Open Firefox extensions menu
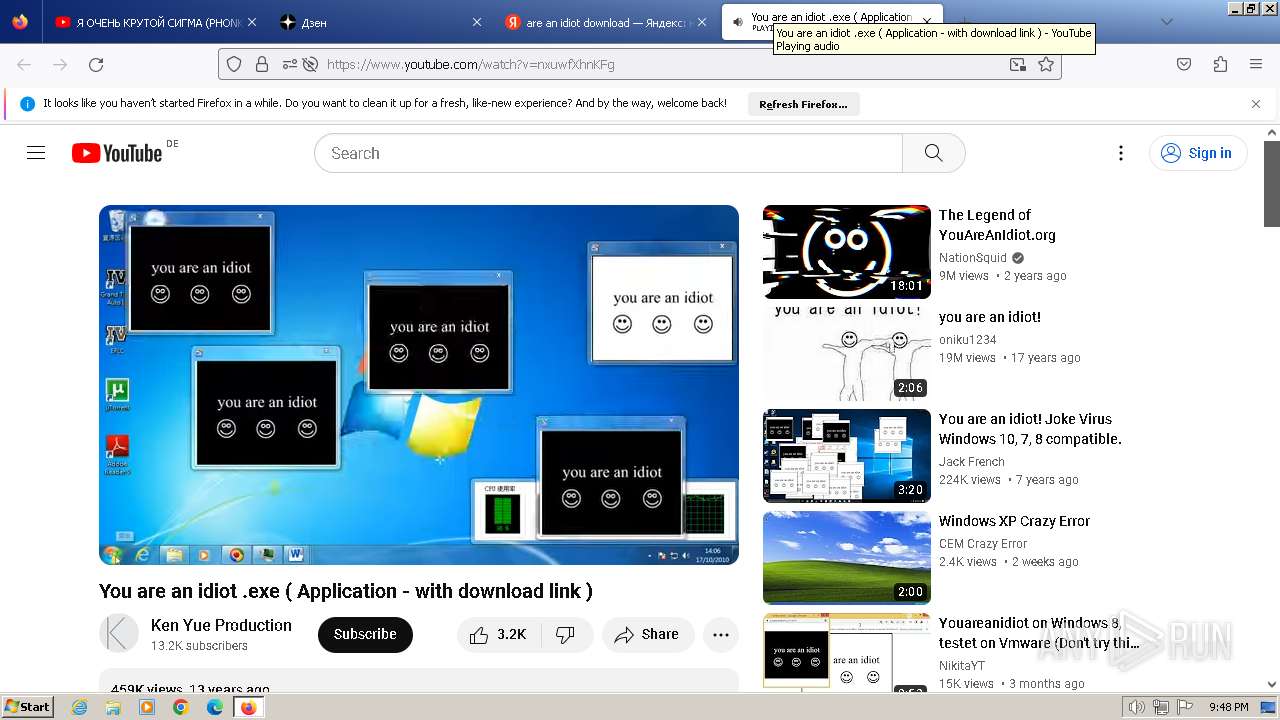This screenshot has width=1280, height=720. 1220,64
